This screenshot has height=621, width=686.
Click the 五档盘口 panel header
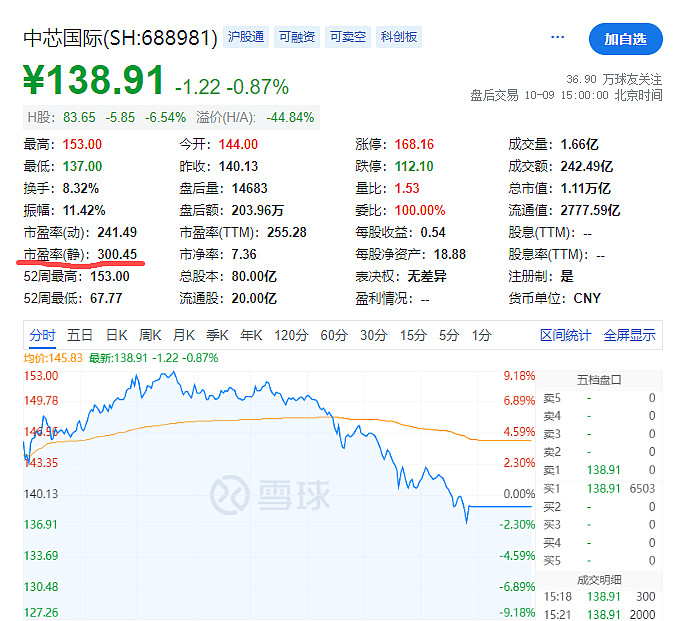[x=599, y=380]
